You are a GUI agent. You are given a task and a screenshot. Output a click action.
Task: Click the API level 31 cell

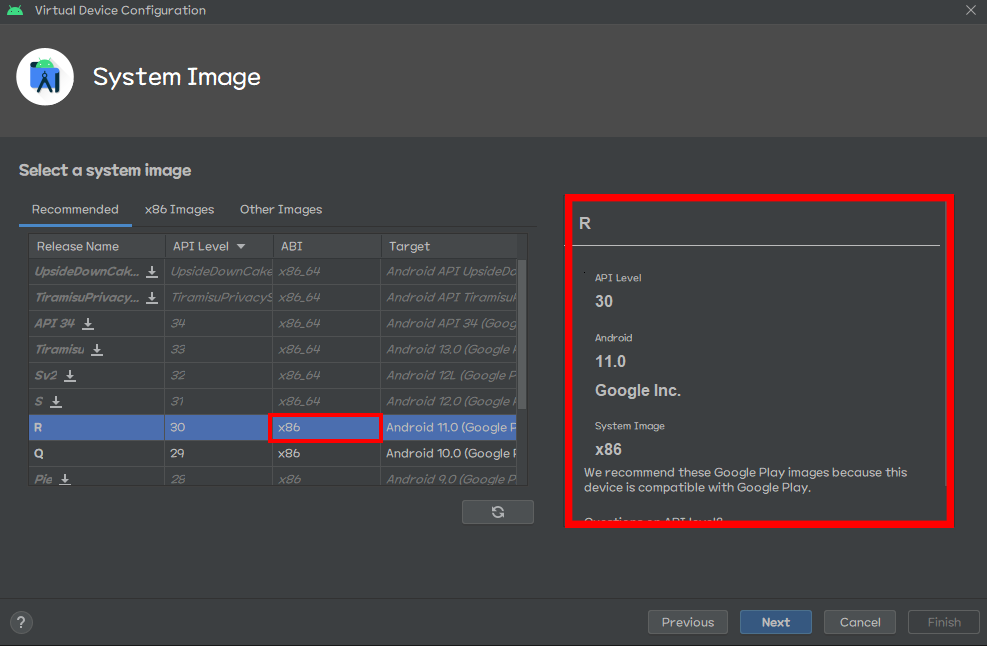218,401
